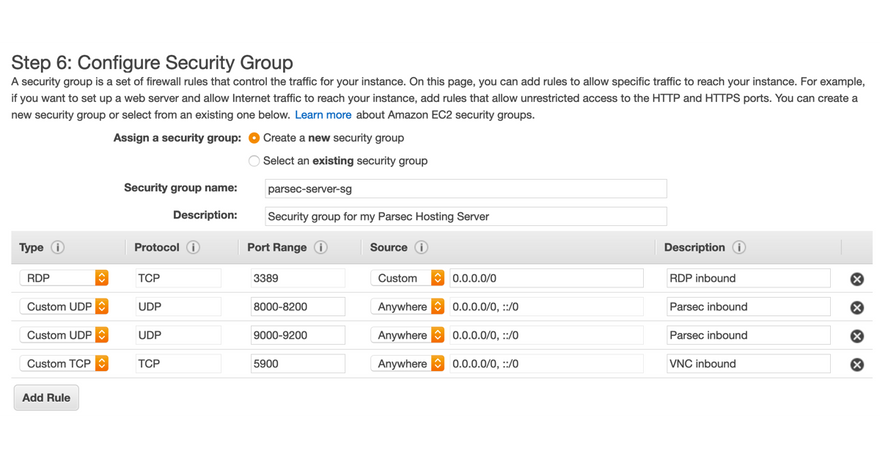The height and width of the screenshot is (462, 880).
Task: Focus the security group Description field
Action: point(465,216)
